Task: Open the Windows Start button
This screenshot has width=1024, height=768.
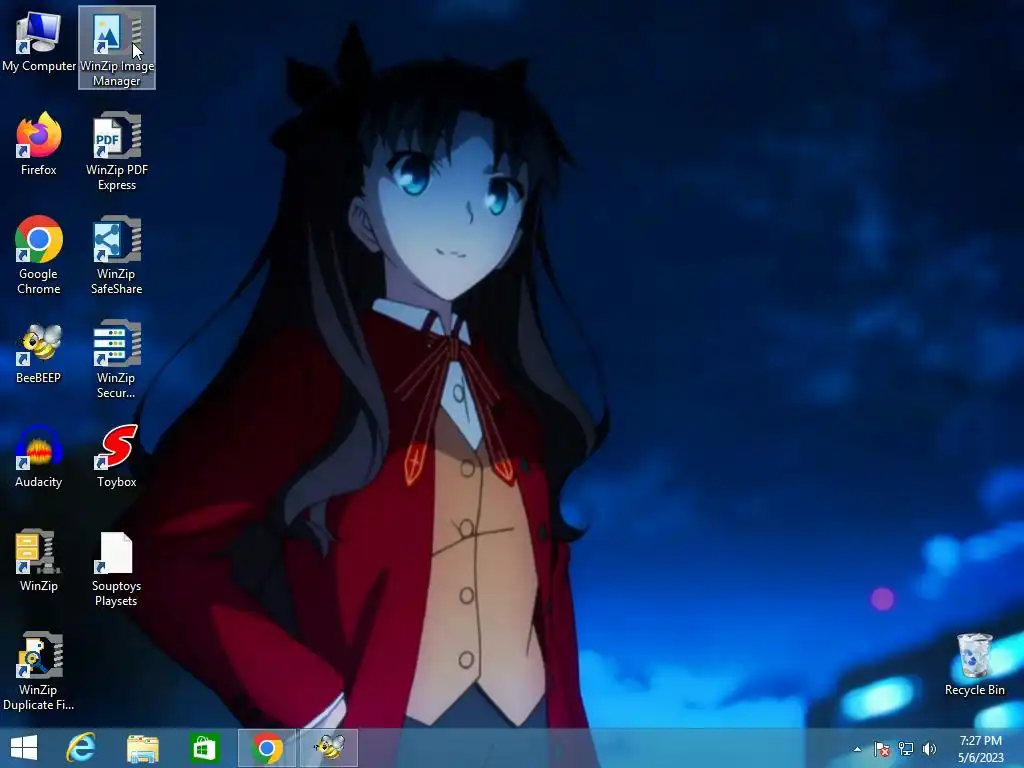Action: (x=24, y=748)
